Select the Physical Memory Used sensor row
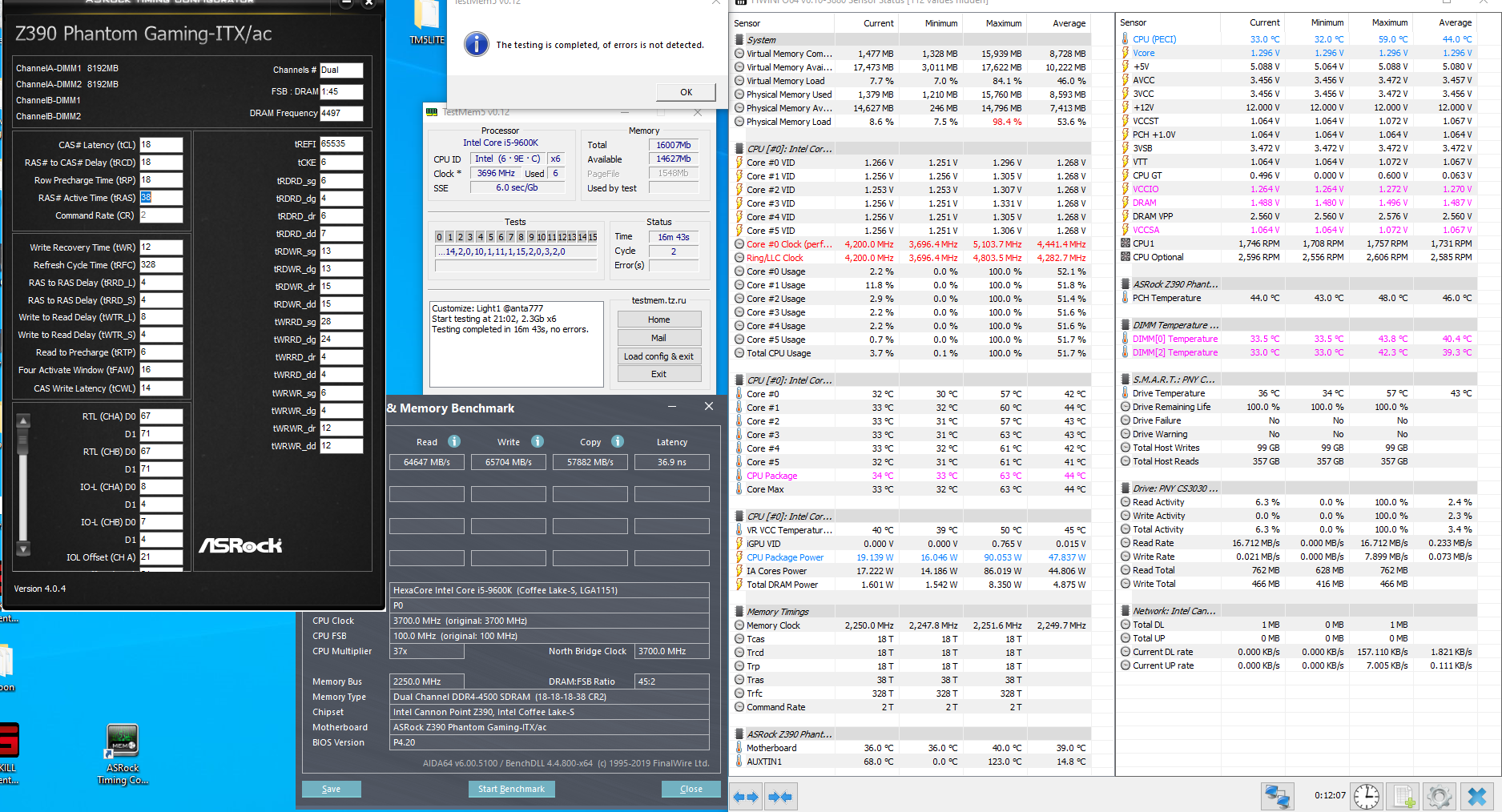This screenshot has width=1502, height=812. point(911,94)
